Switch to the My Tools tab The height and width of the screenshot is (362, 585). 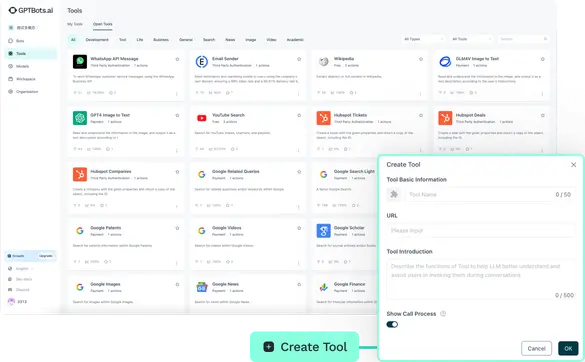pos(75,24)
